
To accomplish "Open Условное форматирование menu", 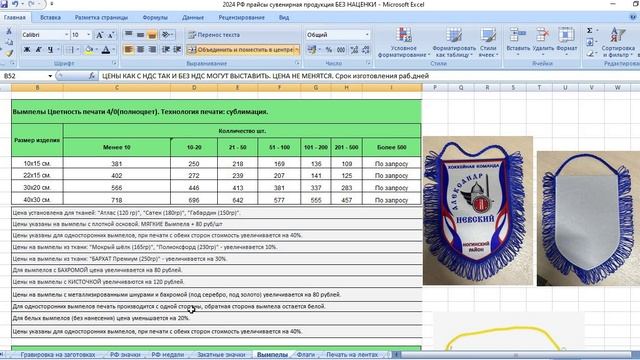I will 404,42.
